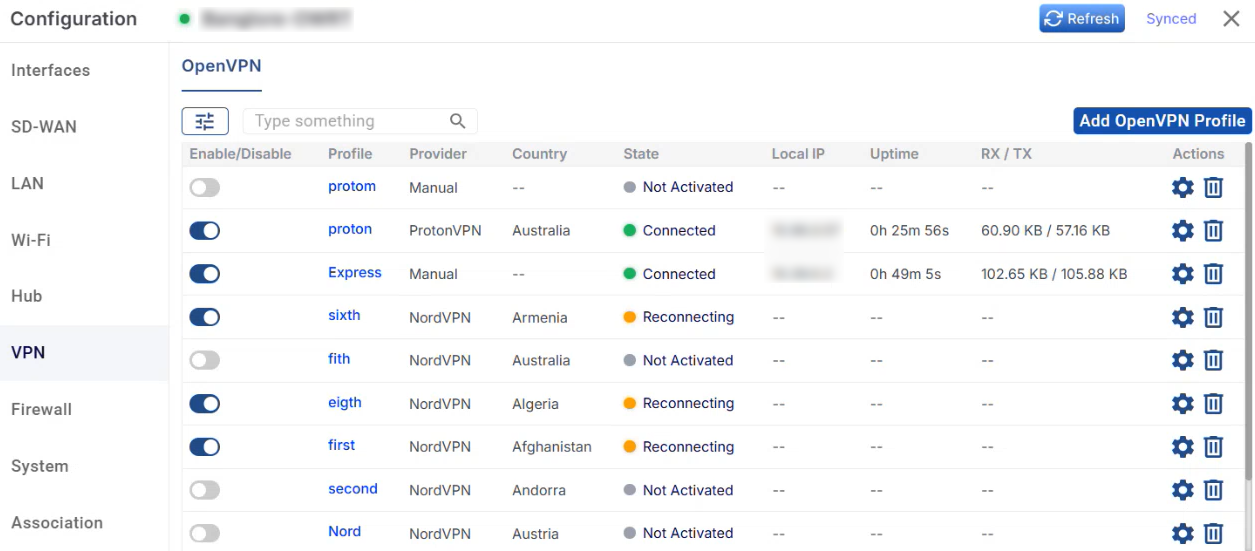Open the Express profile link
This screenshot has width=1255, height=551.
[355, 272]
